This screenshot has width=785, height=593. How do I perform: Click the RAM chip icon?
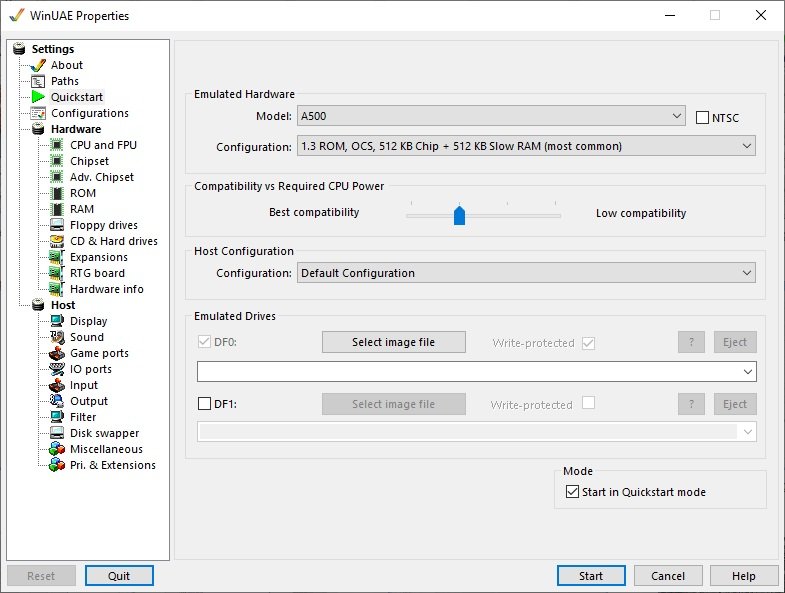pos(58,209)
